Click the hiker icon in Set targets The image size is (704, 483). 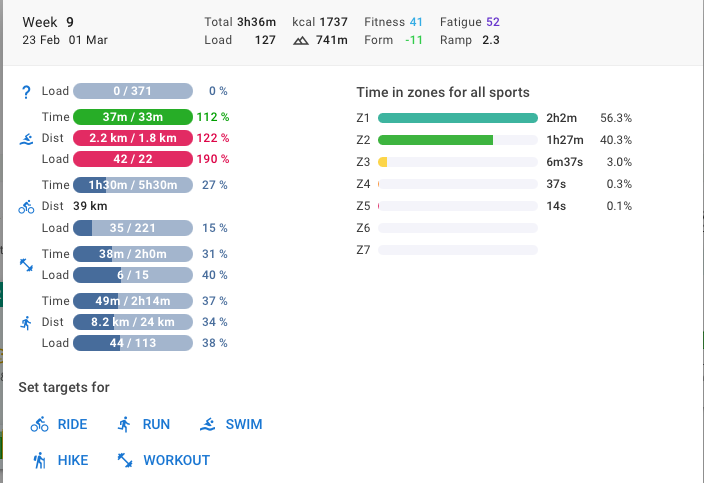coord(40,460)
